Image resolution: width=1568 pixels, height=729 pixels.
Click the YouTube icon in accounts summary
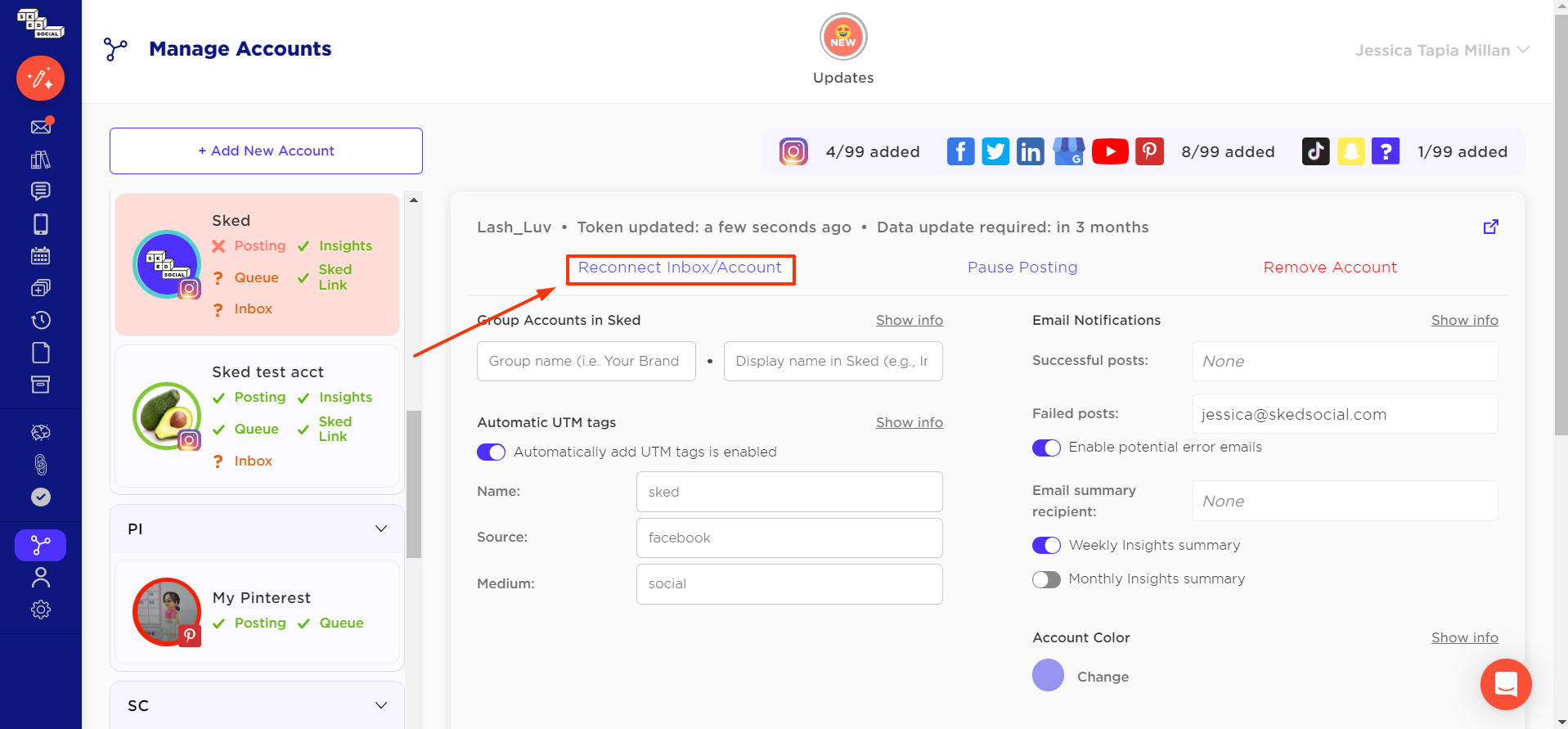(1110, 151)
